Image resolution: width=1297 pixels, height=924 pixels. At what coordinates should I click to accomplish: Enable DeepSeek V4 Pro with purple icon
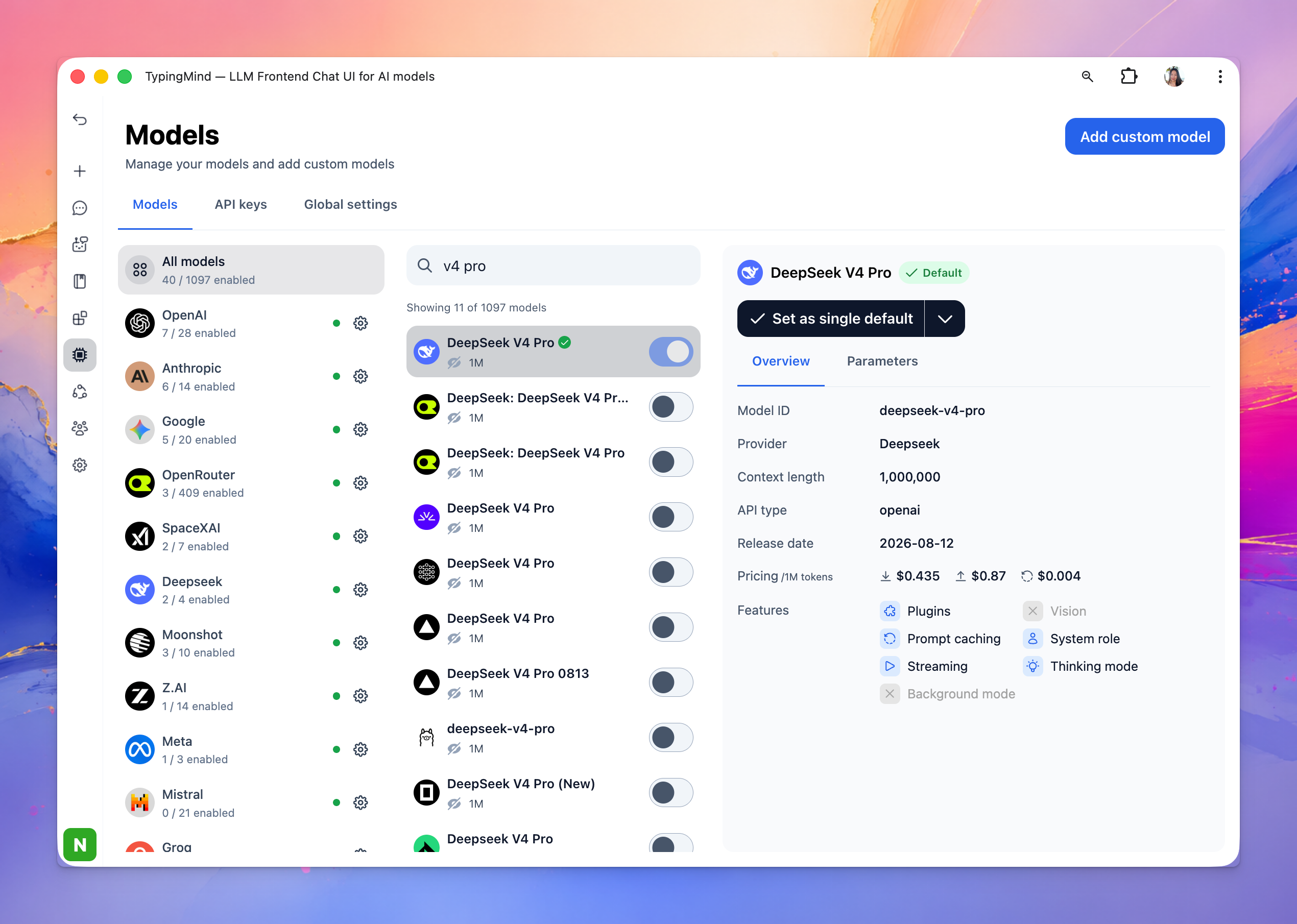[x=671, y=517]
